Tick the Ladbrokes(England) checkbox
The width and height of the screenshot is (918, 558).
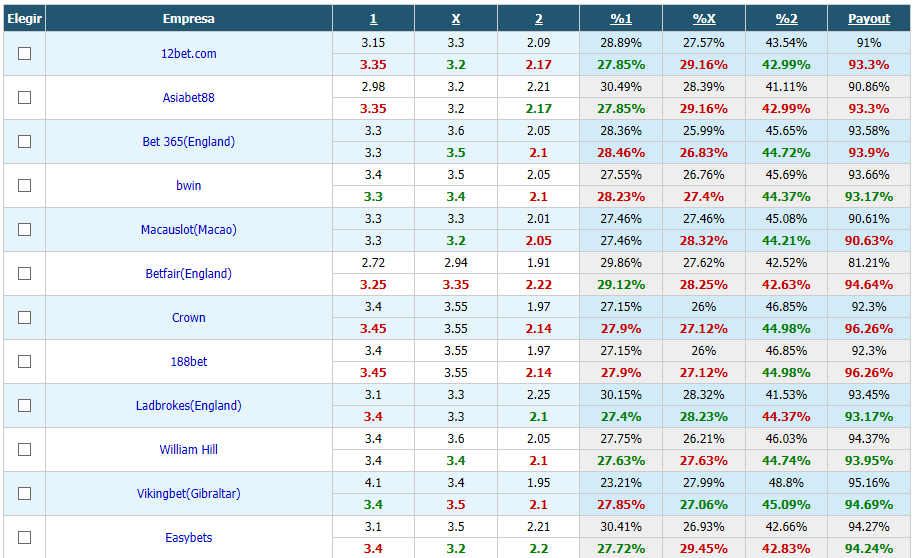point(25,405)
